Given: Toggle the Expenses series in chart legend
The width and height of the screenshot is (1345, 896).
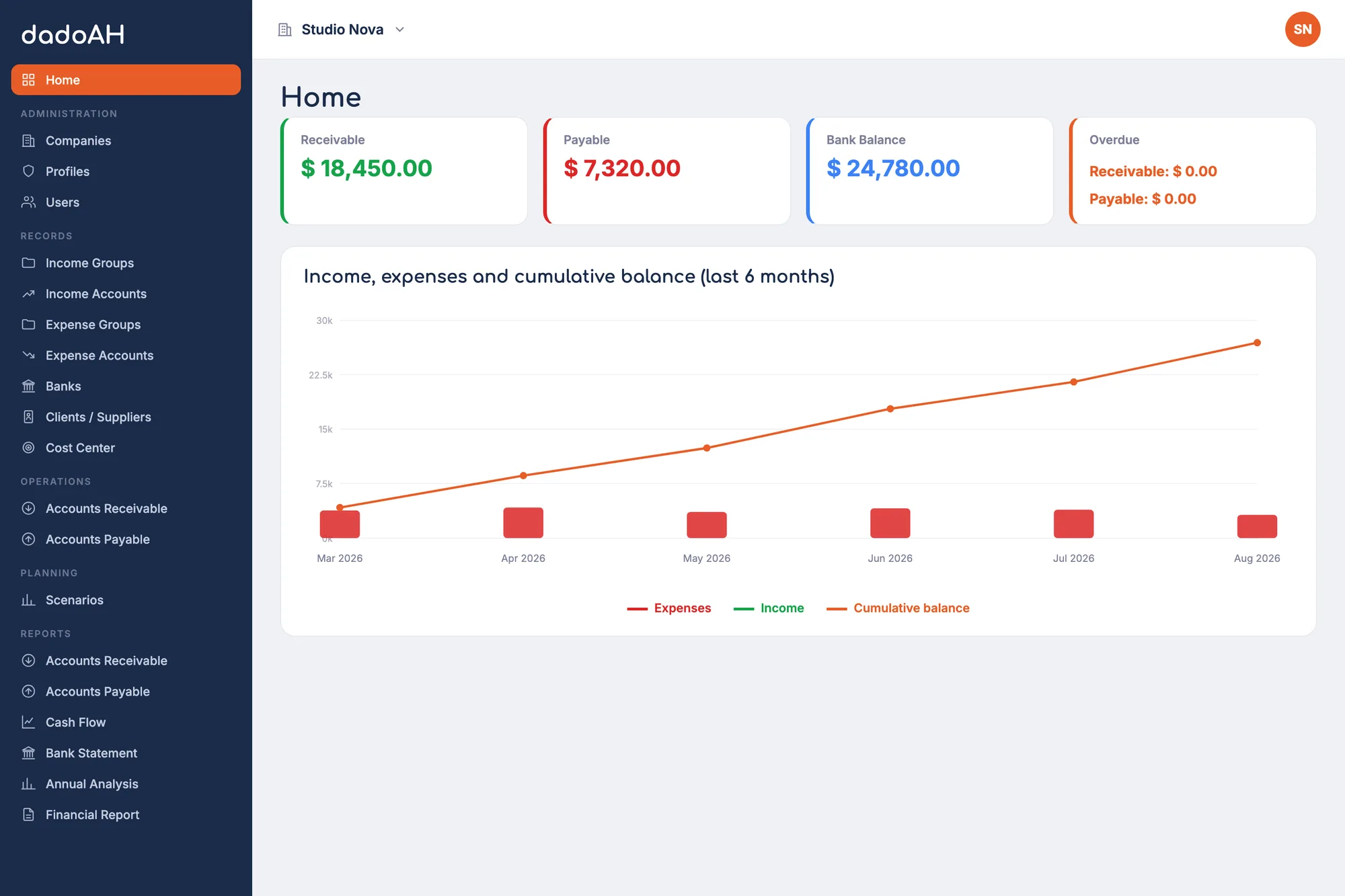Looking at the screenshot, I should point(668,608).
